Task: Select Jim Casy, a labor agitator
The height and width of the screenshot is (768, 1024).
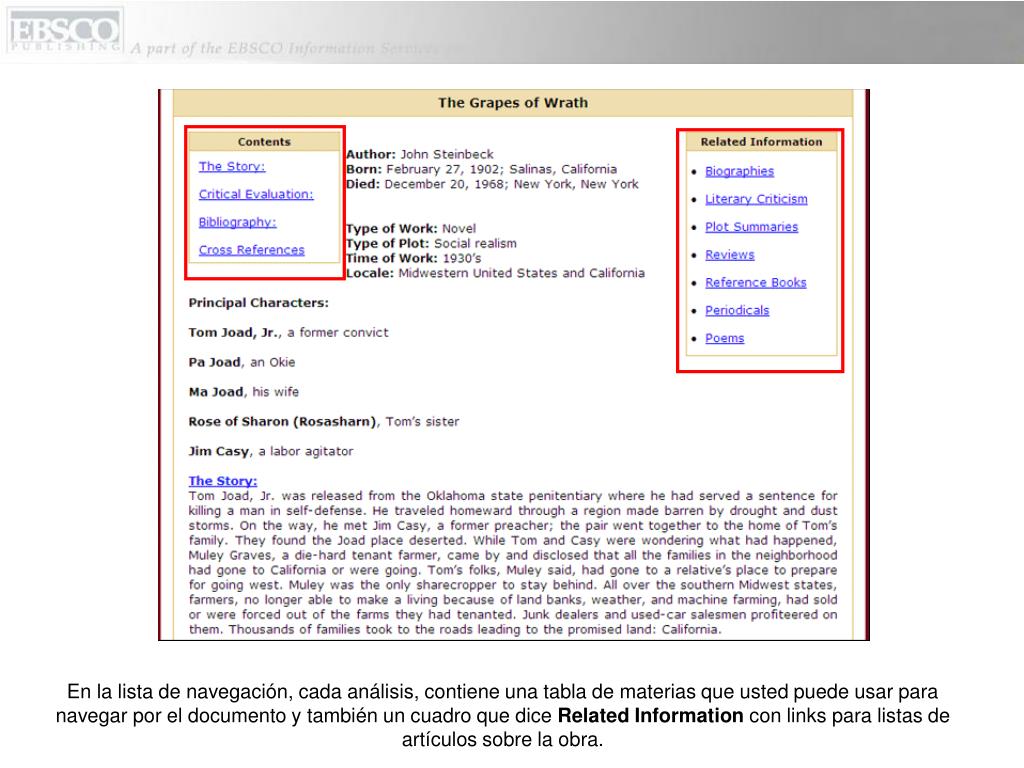Action: [270, 451]
